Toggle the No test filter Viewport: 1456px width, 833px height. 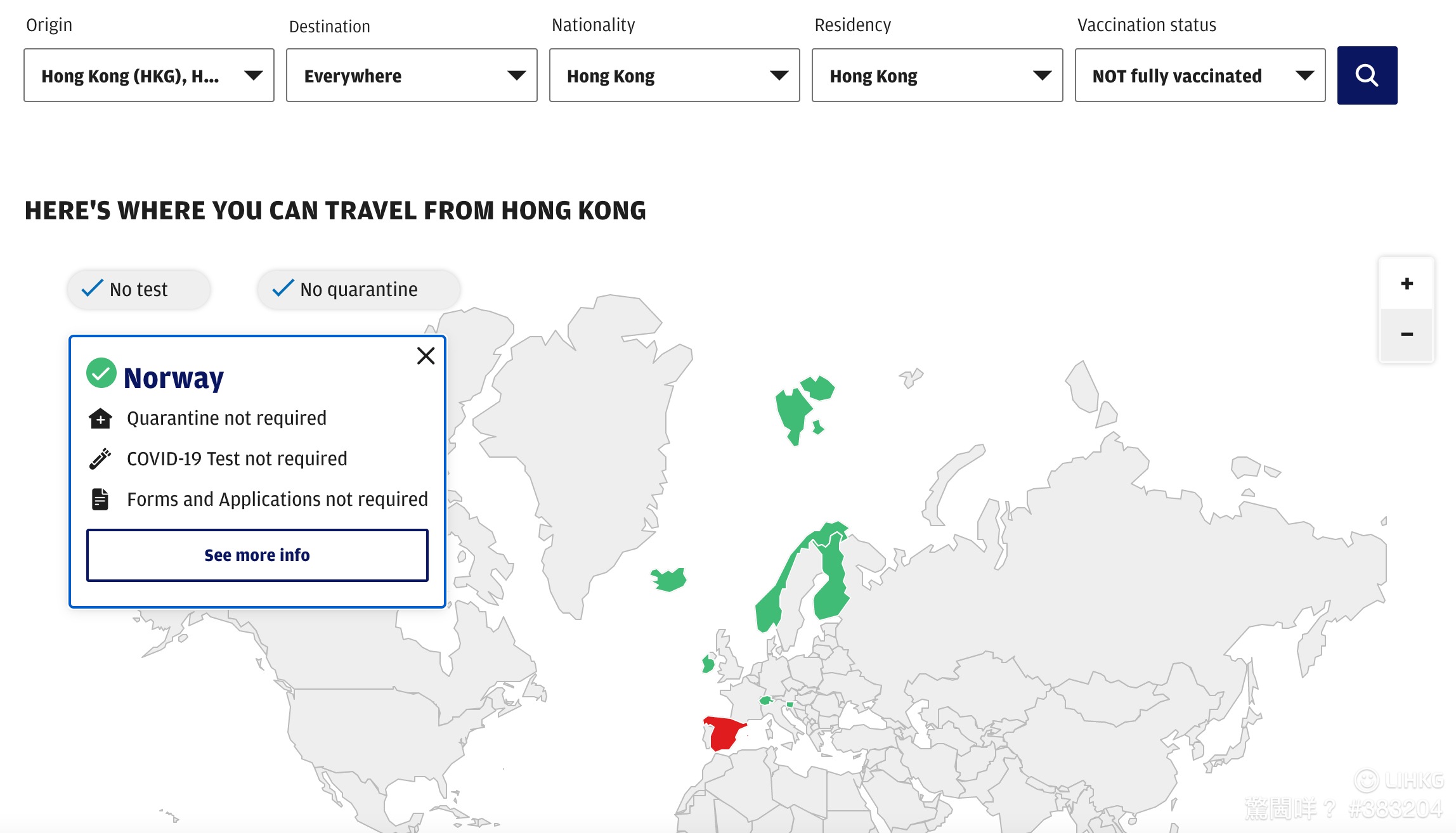[139, 290]
